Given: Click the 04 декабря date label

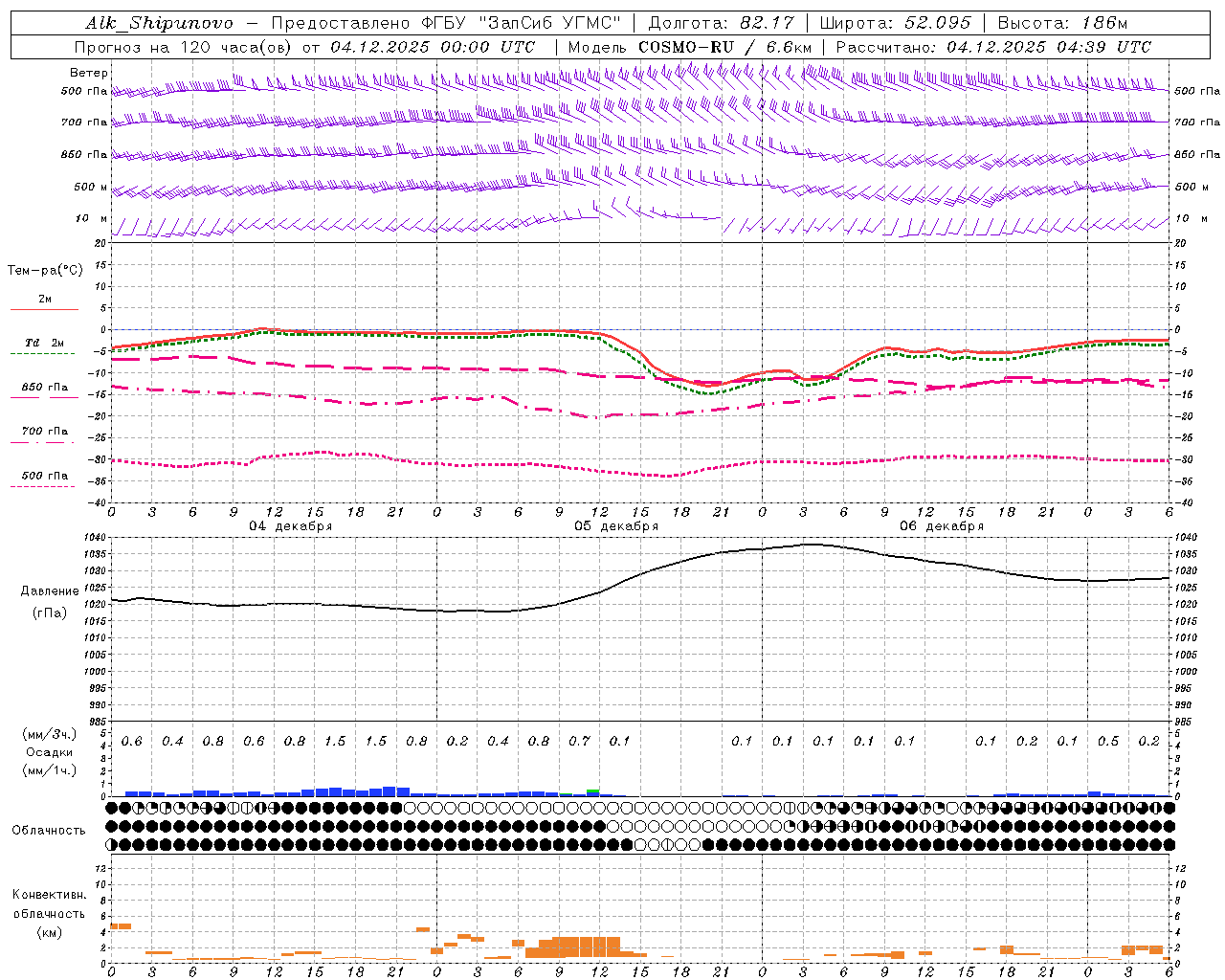Looking at the screenshot, I should coord(291,526).
